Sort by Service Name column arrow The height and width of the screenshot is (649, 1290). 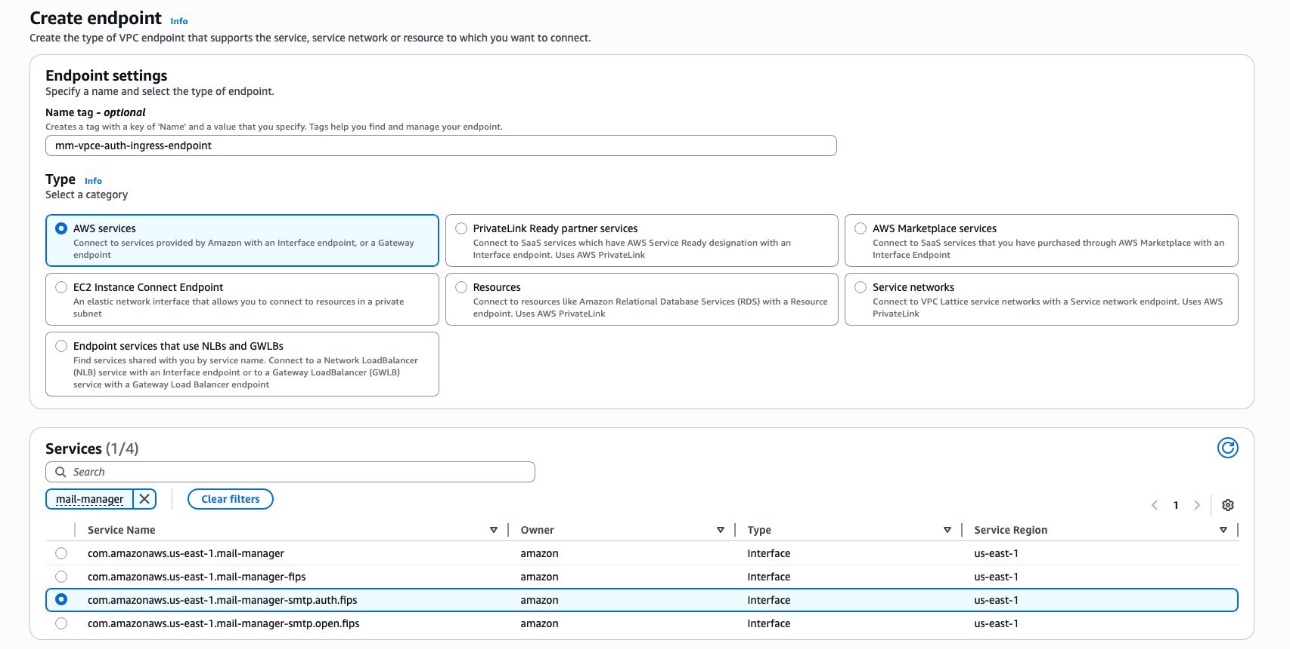(x=493, y=530)
